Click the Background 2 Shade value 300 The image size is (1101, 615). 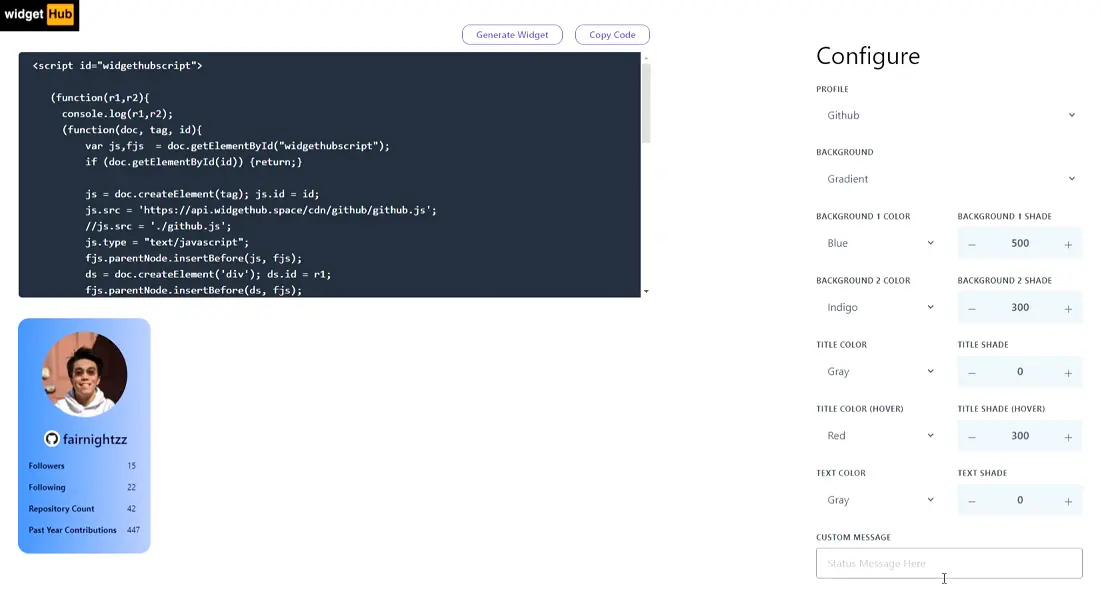tap(1020, 308)
